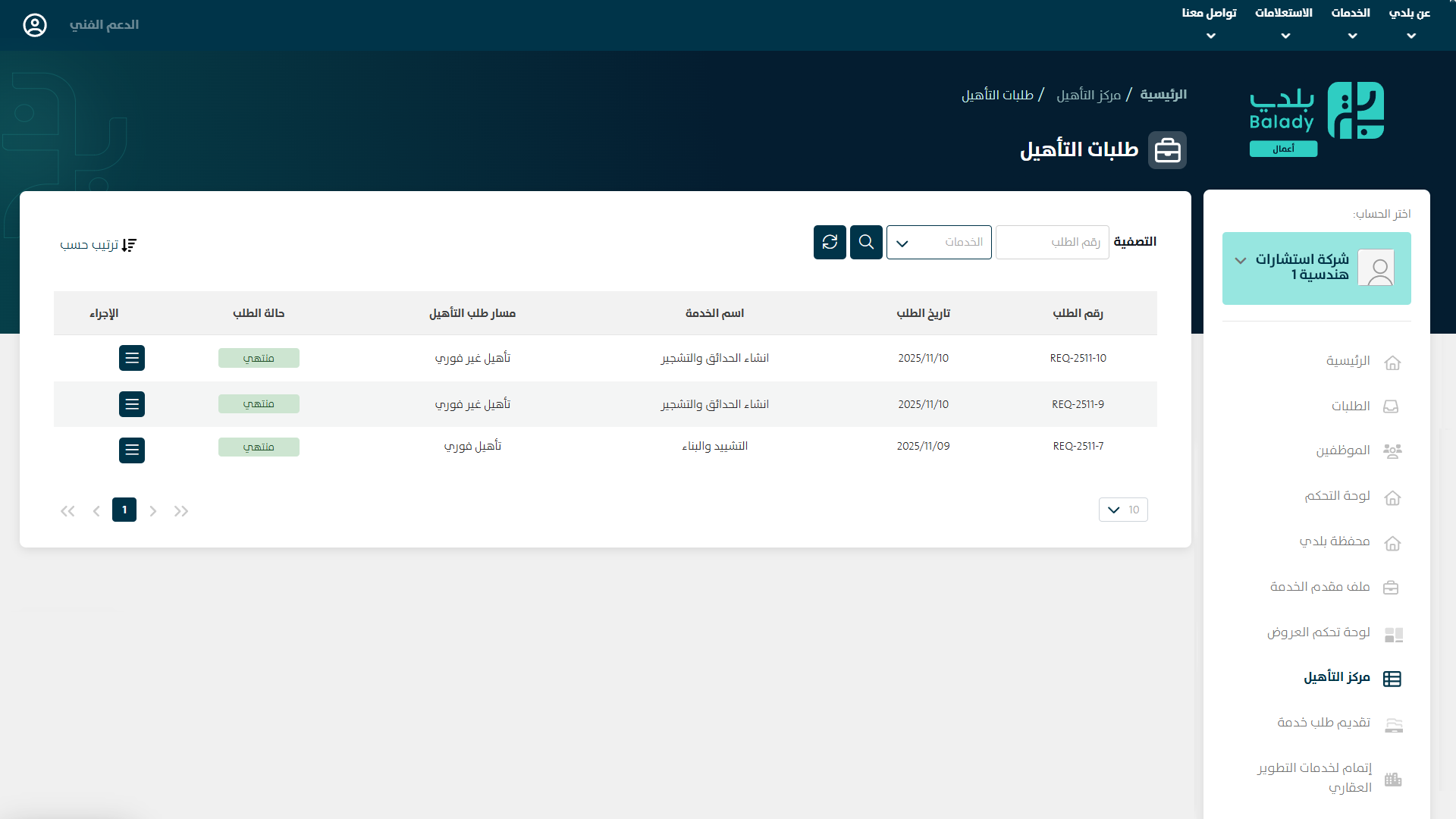Open the services (الخدمات) filter dropdown

click(x=939, y=243)
